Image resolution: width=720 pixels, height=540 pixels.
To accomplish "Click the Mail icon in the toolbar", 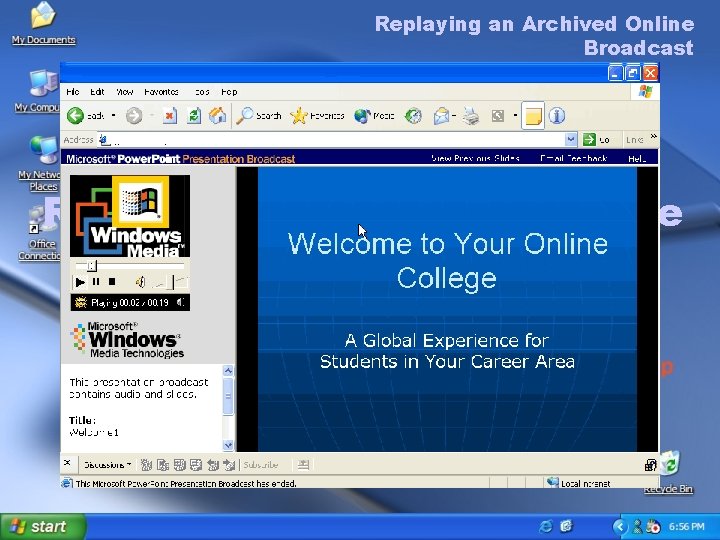I will pyautogui.click(x=441, y=116).
